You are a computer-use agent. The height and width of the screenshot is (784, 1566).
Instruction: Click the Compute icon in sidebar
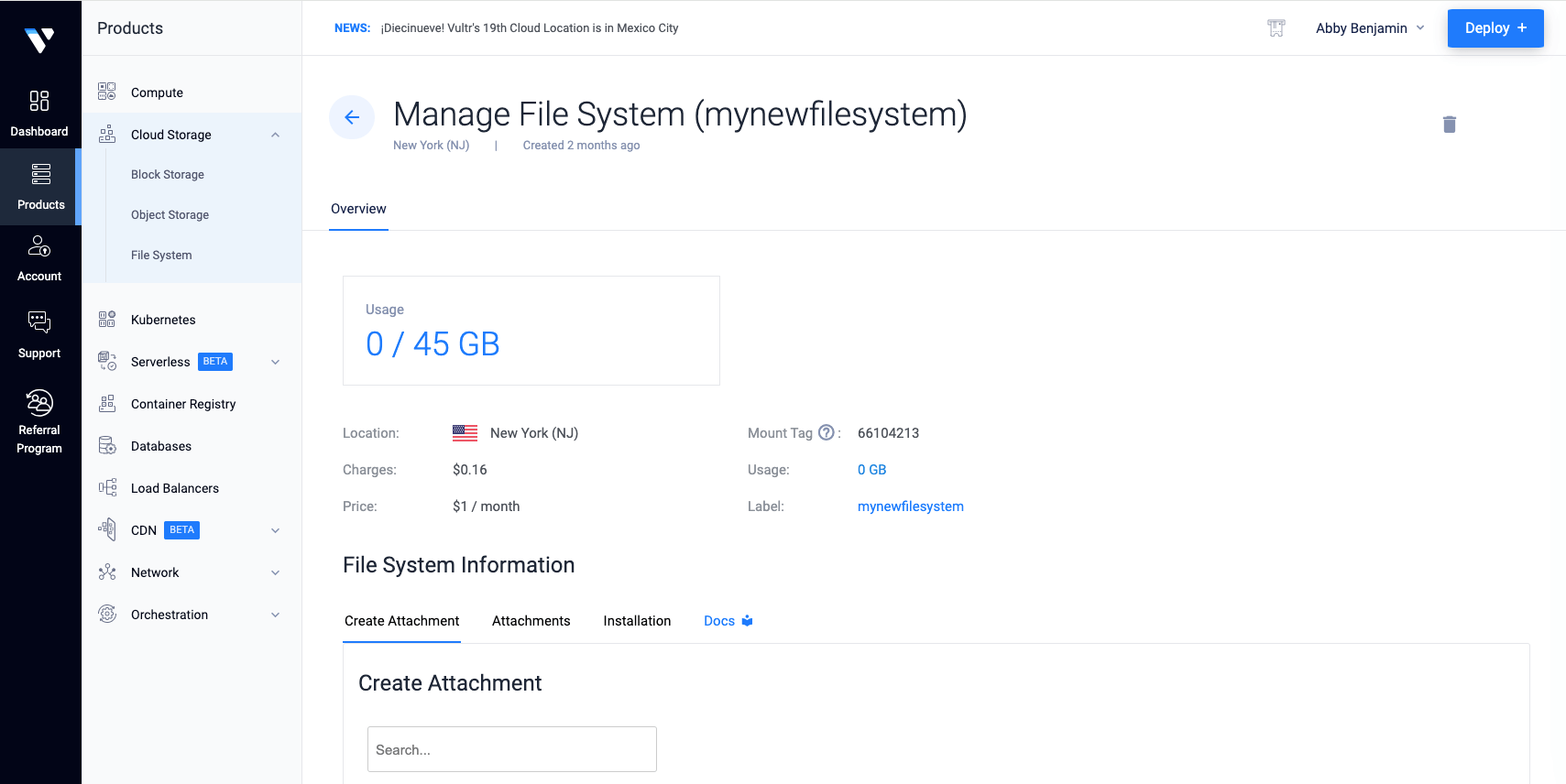pos(107,92)
